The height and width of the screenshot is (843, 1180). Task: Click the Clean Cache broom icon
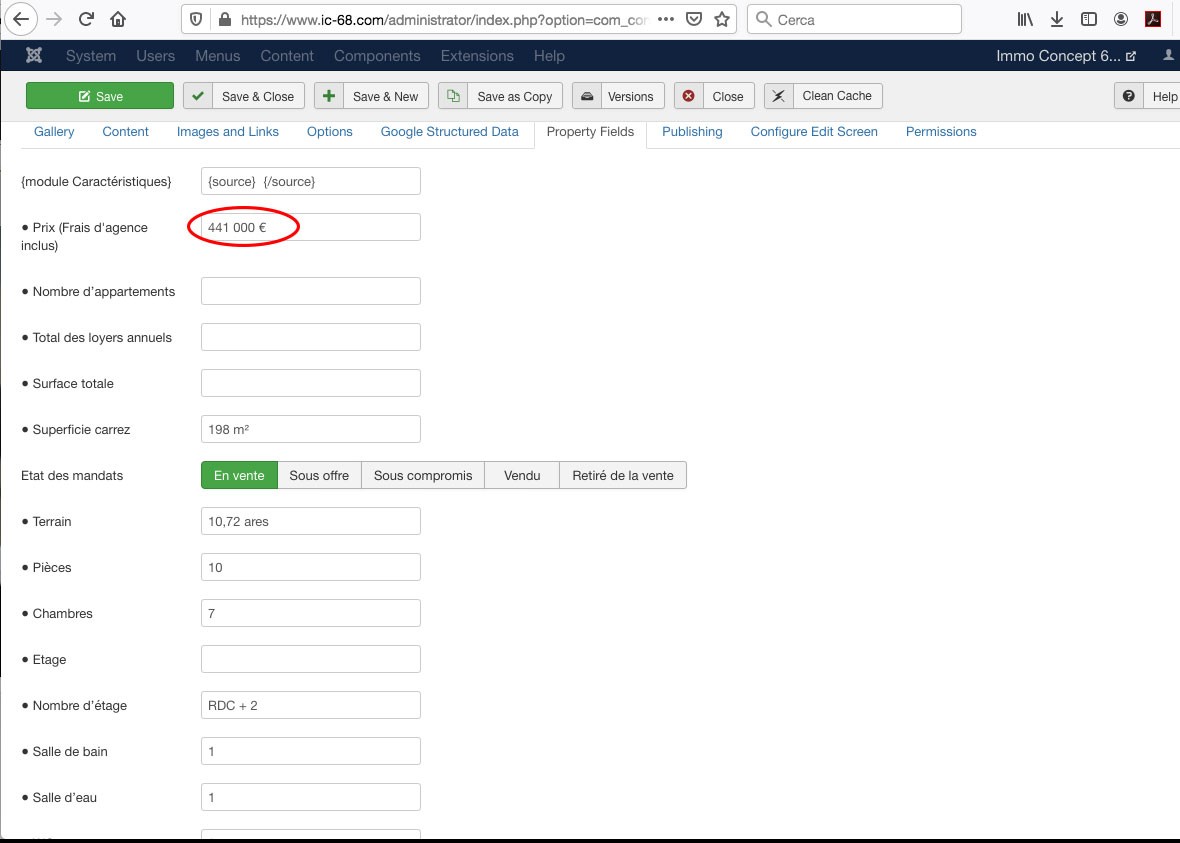[x=779, y=96]
